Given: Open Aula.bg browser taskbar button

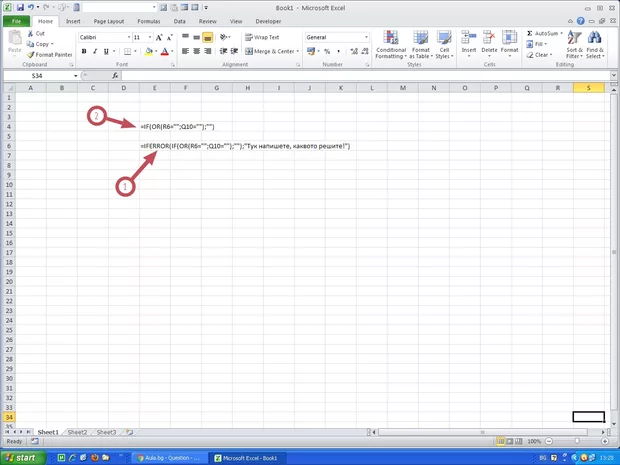Looking at the screenshot, I should click(x=169, y=458).
